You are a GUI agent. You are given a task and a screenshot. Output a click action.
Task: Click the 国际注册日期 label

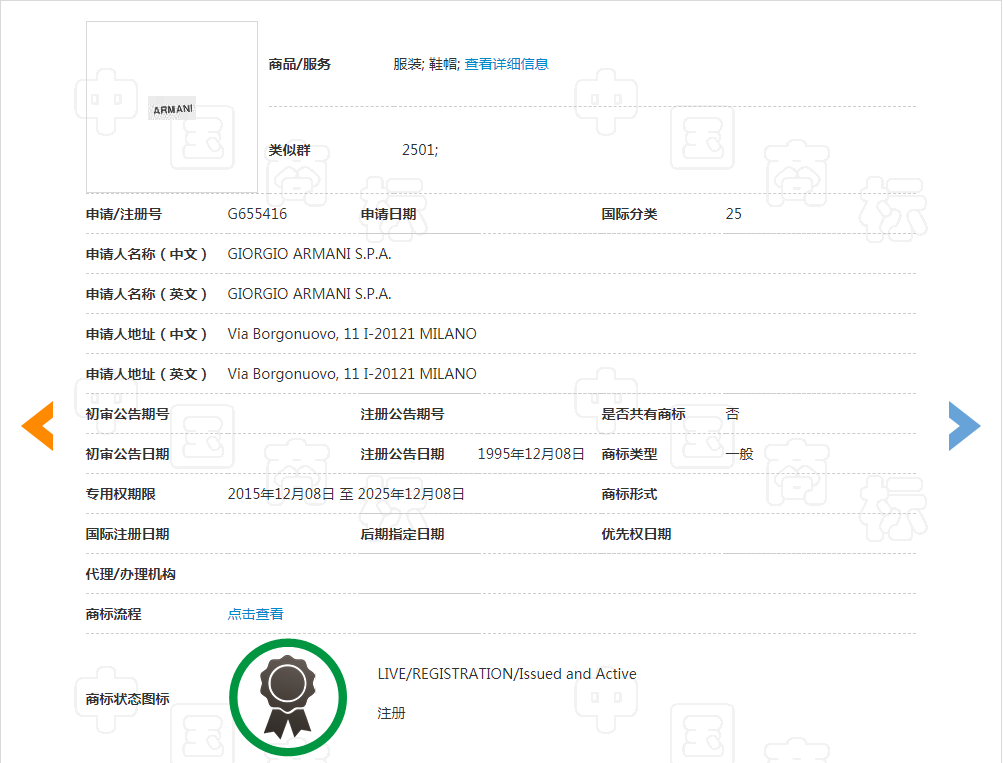127,534
